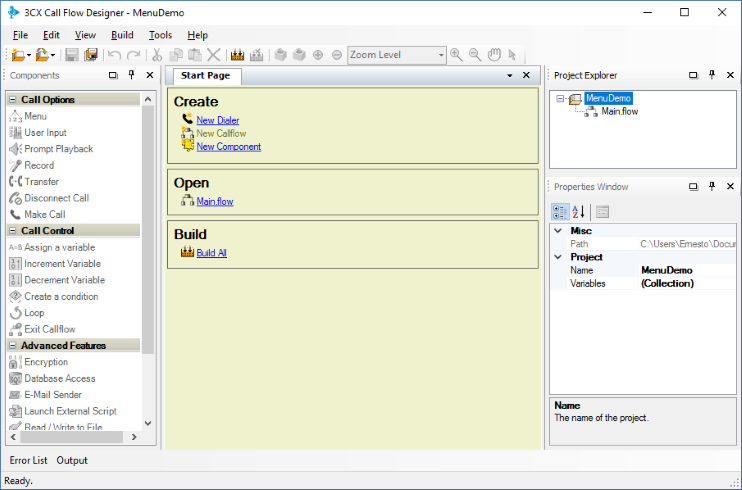Click the Zoom In magnifier icon
Screen dimensions: 742x490
pos(456,55)
